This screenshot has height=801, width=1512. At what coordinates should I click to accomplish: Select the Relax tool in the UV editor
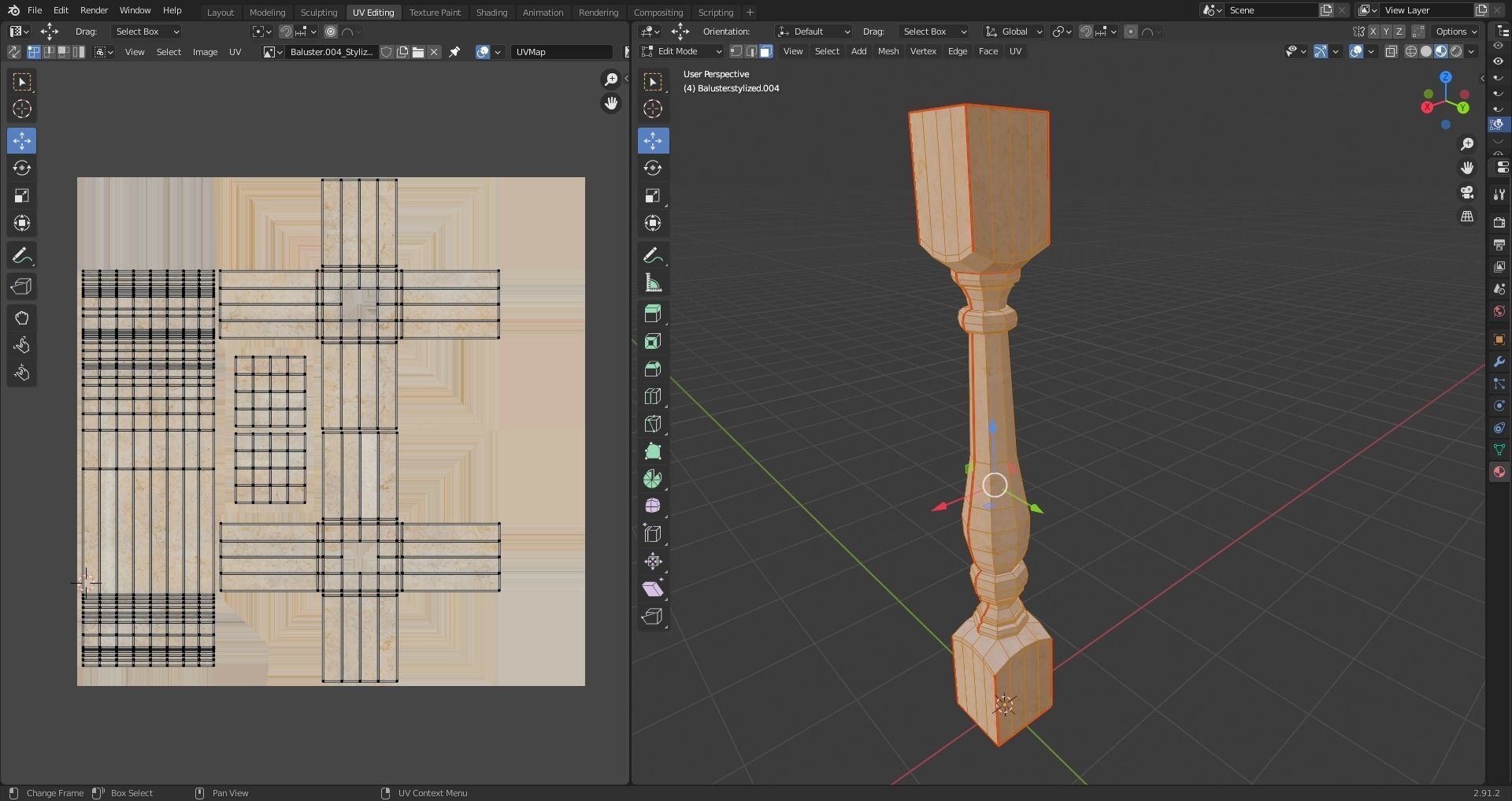pyautogui.click(x=22, y=345)
